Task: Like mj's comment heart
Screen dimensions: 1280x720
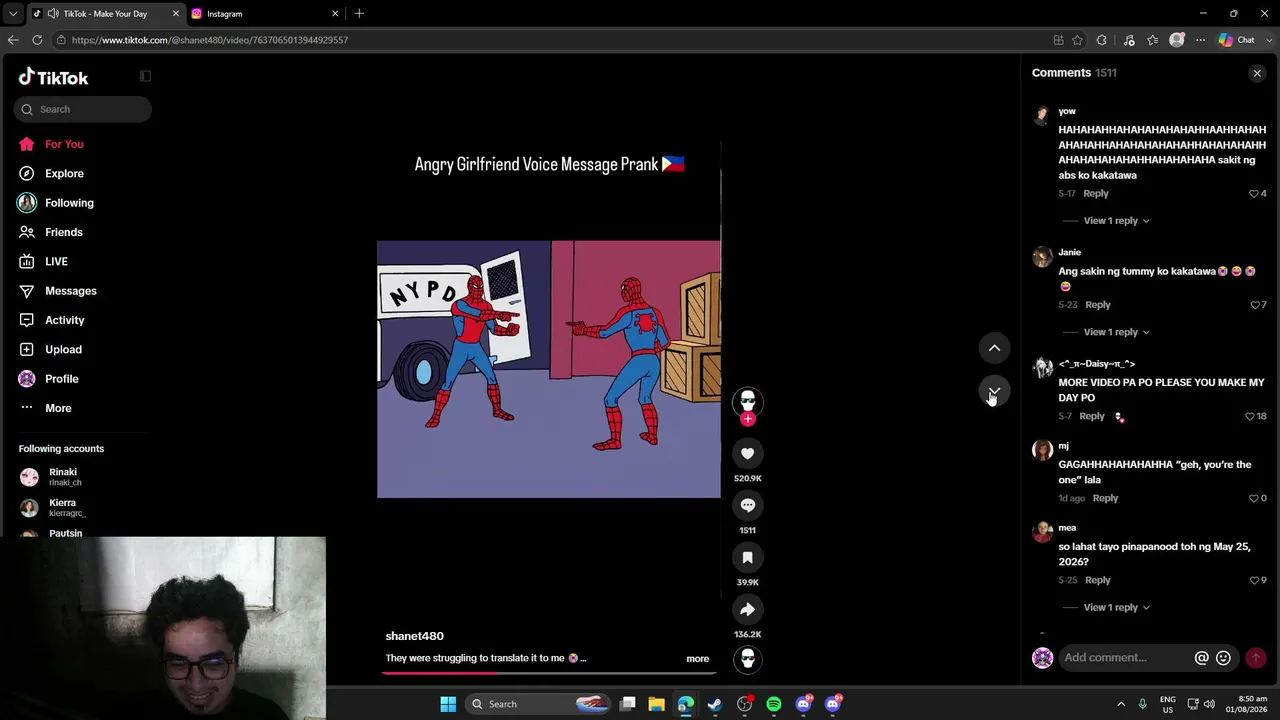Action: (x=1254, y=498)
